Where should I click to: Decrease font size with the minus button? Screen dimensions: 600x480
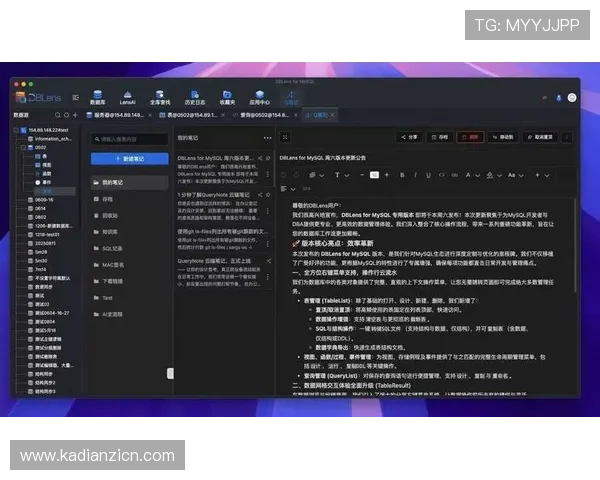[x=362, y=175]
